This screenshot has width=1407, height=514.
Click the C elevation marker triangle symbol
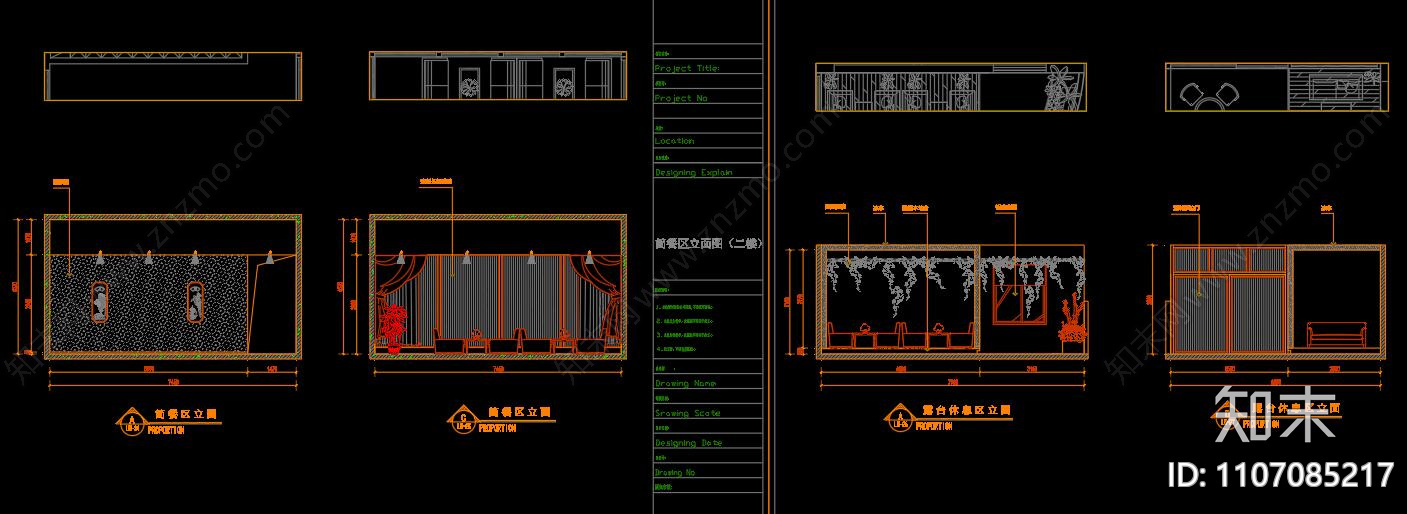point(463,421)
